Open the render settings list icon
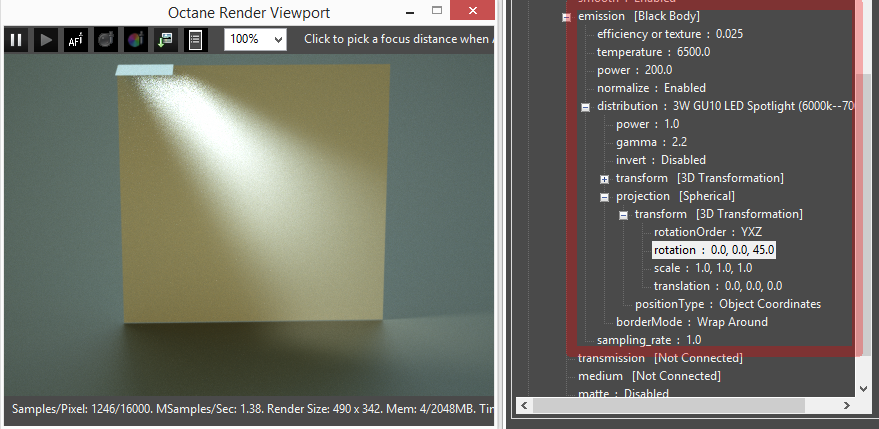Image resolution: width=879 pixels, height=429 pixels. click(x=196, y=40)
